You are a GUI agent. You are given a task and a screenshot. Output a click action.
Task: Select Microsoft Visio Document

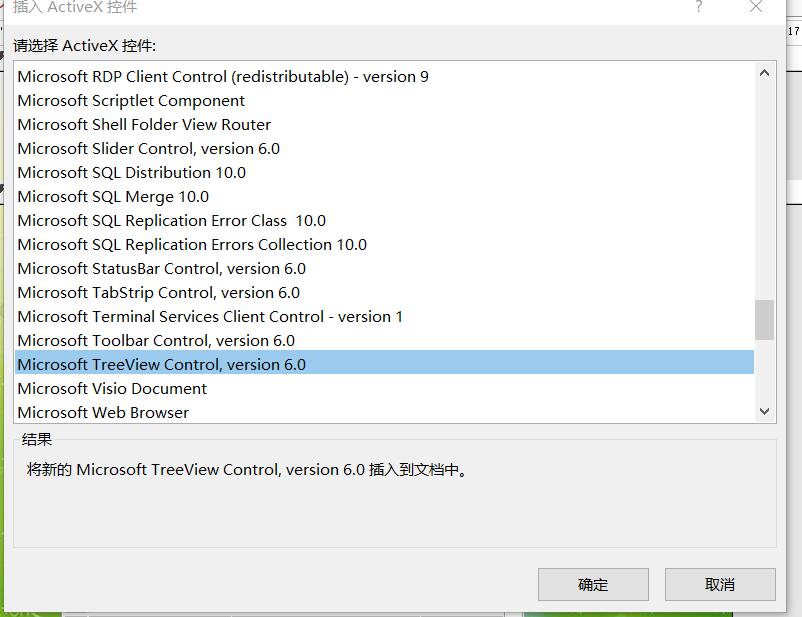tap(384, 389)
